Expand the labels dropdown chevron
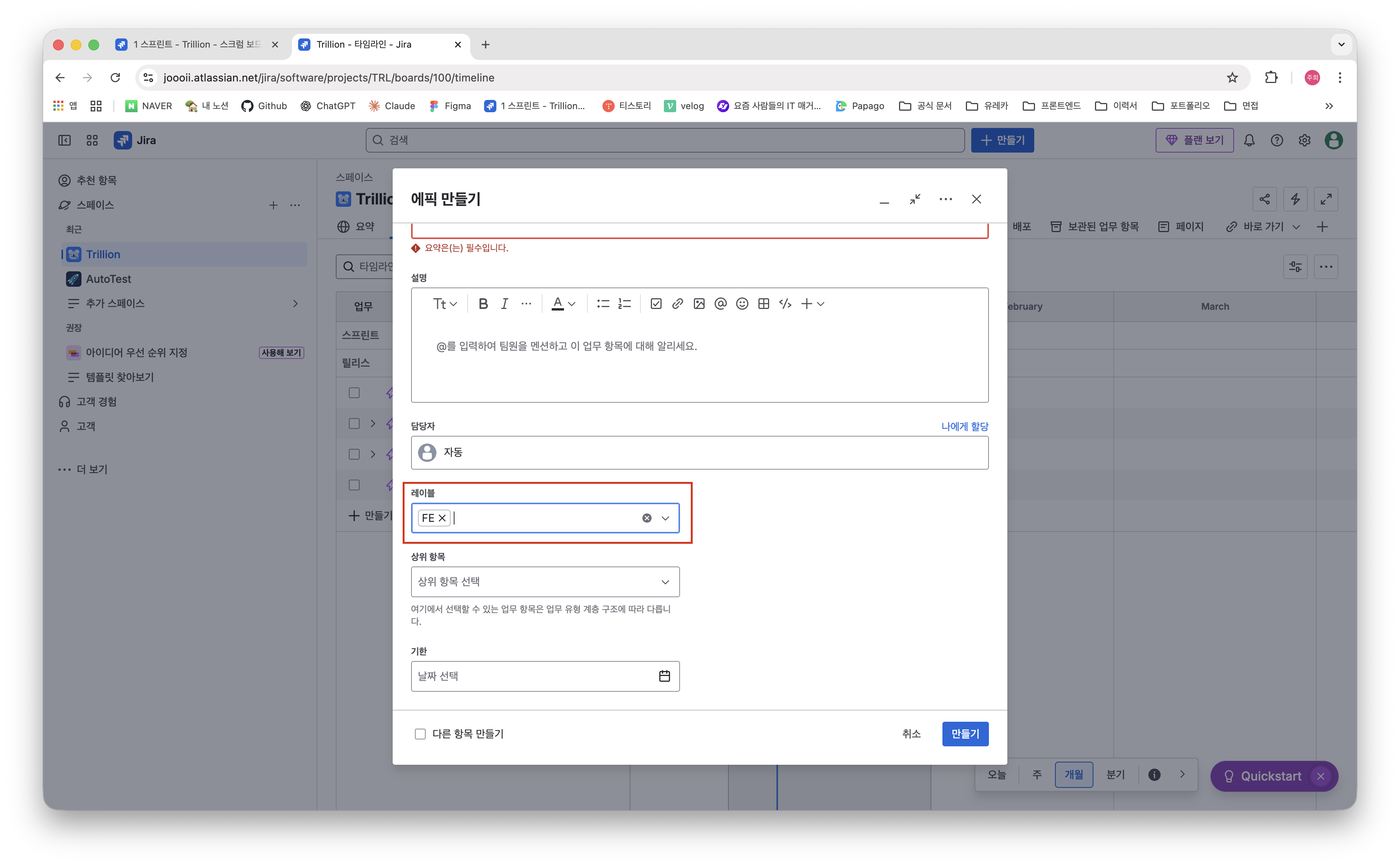Image resolution: width=1400 pixels, height=867 pixels. coord(665,518)
